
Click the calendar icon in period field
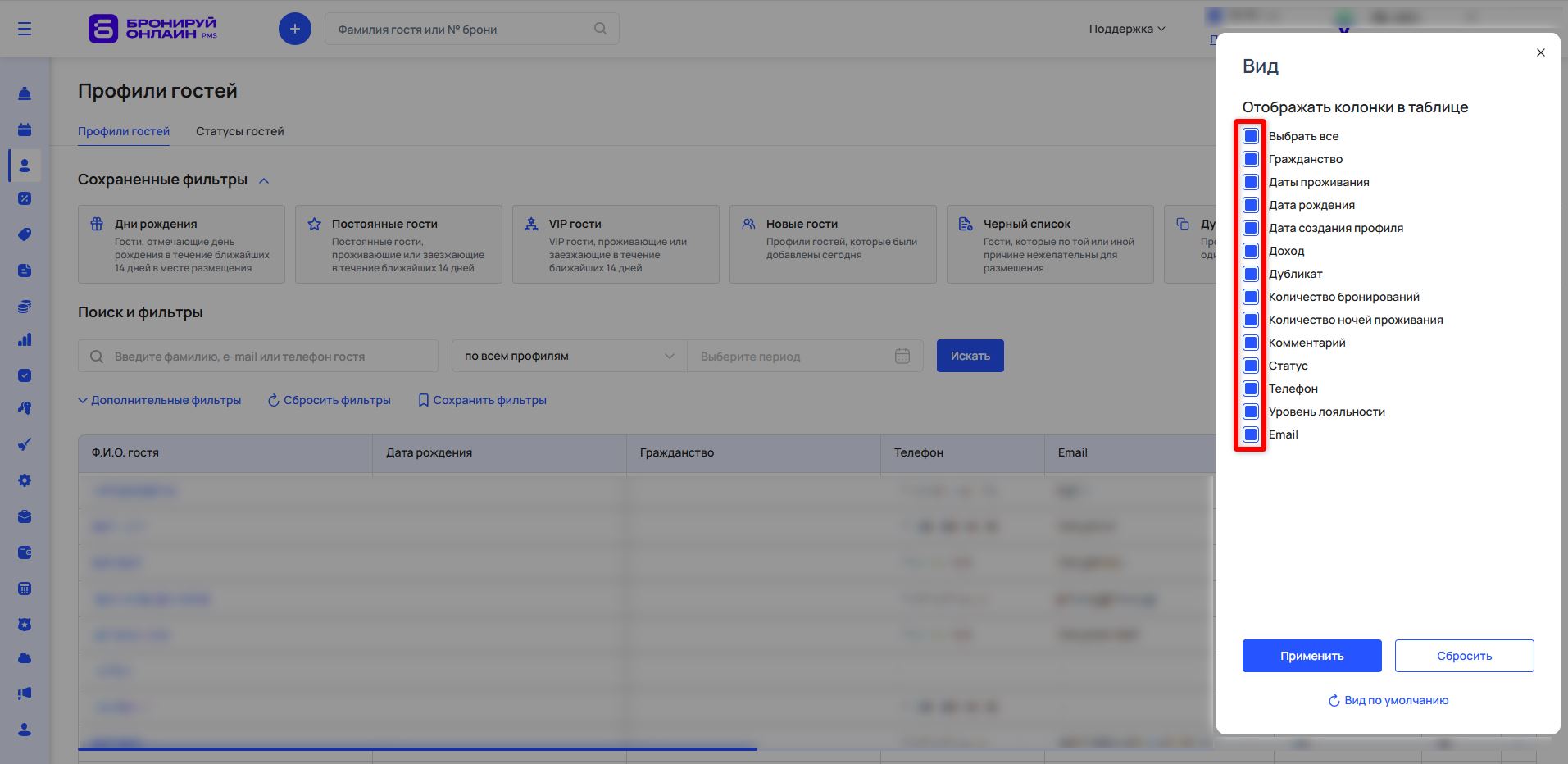tap(902, 356)
